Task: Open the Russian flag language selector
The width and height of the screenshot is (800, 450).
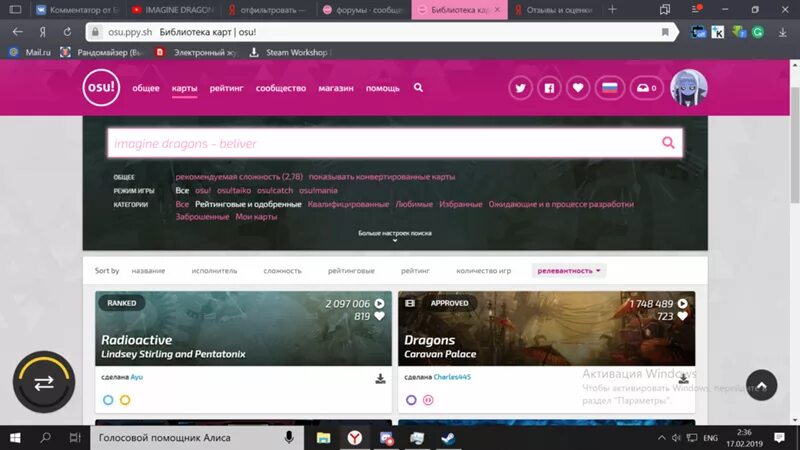Action: click(x=610, y=88)
